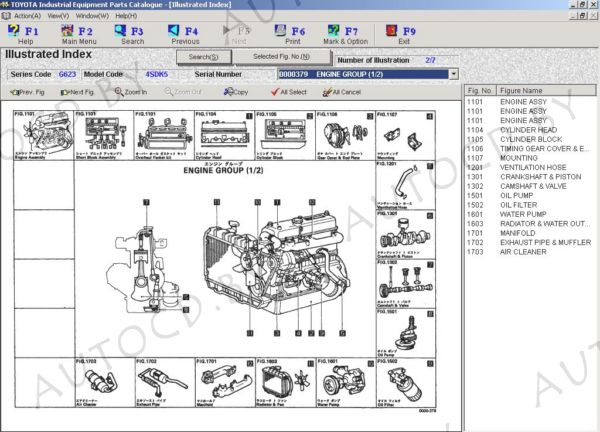Select 1703 AIR CLEANER row
Viewport: 600px width, 432px height.
[x=530, y=252]
